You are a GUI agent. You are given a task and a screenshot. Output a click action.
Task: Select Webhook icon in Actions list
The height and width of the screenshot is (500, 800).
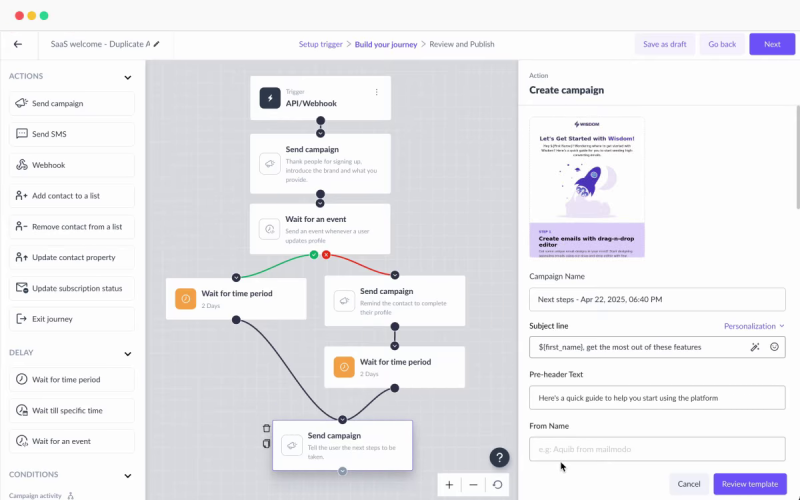[21, 165]
